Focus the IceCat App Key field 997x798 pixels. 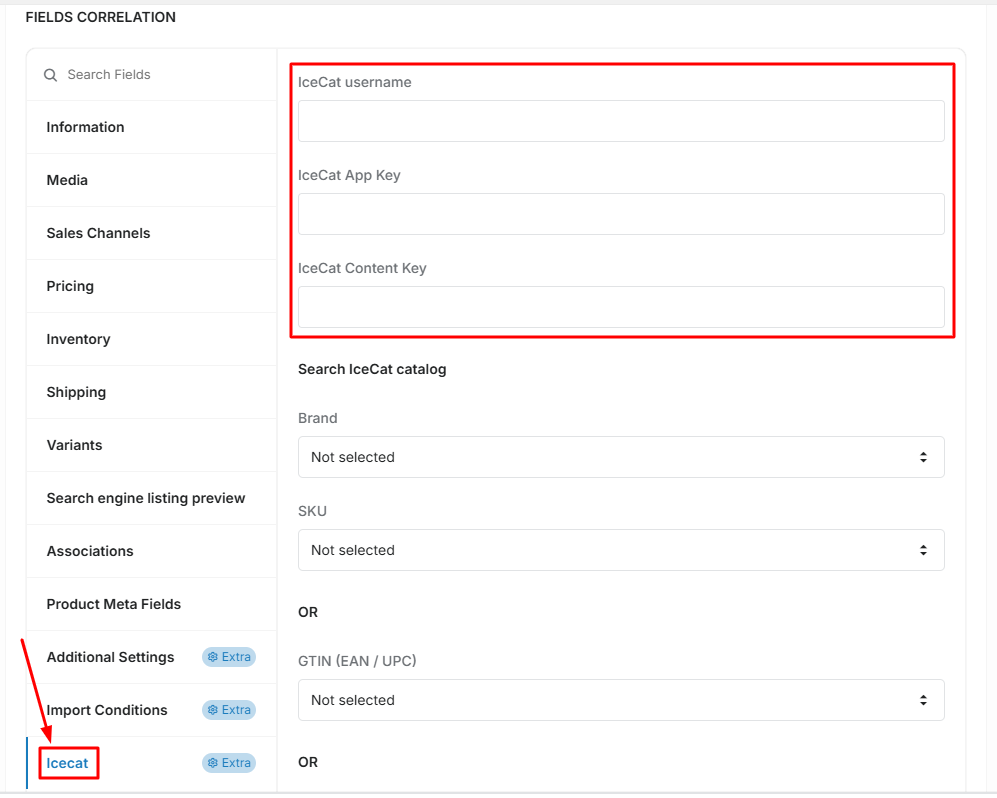(621, 214)
